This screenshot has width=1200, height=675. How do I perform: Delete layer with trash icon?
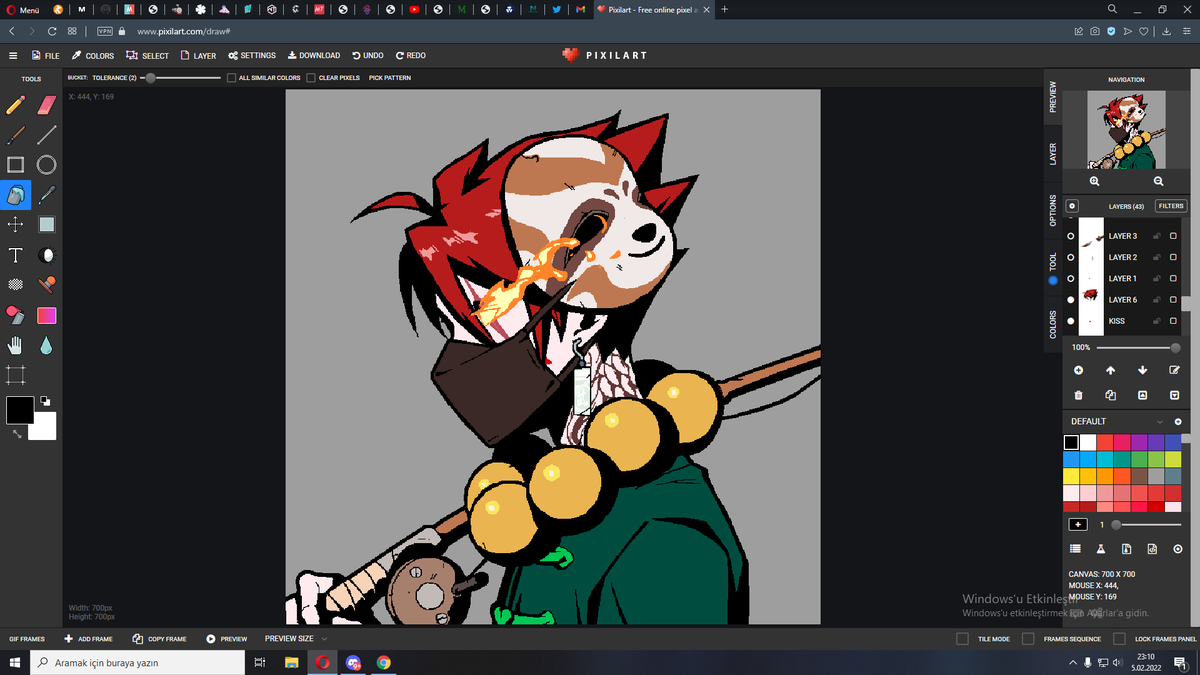pyautogui.click(x=1078, y=395)
